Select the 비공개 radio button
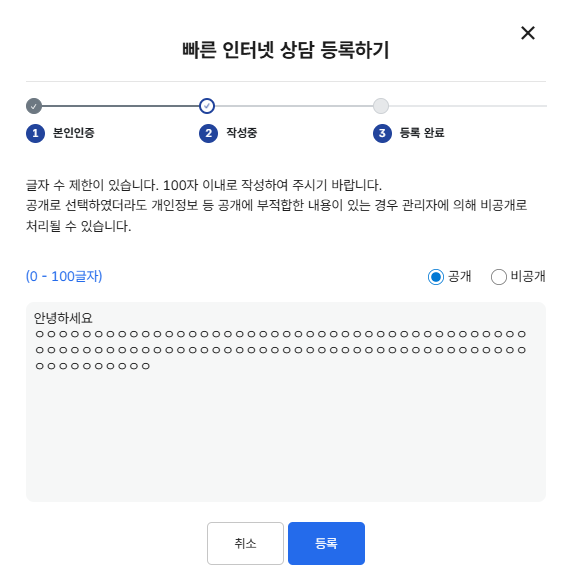The height and width of the screenshot is (583, 570). 499,277
